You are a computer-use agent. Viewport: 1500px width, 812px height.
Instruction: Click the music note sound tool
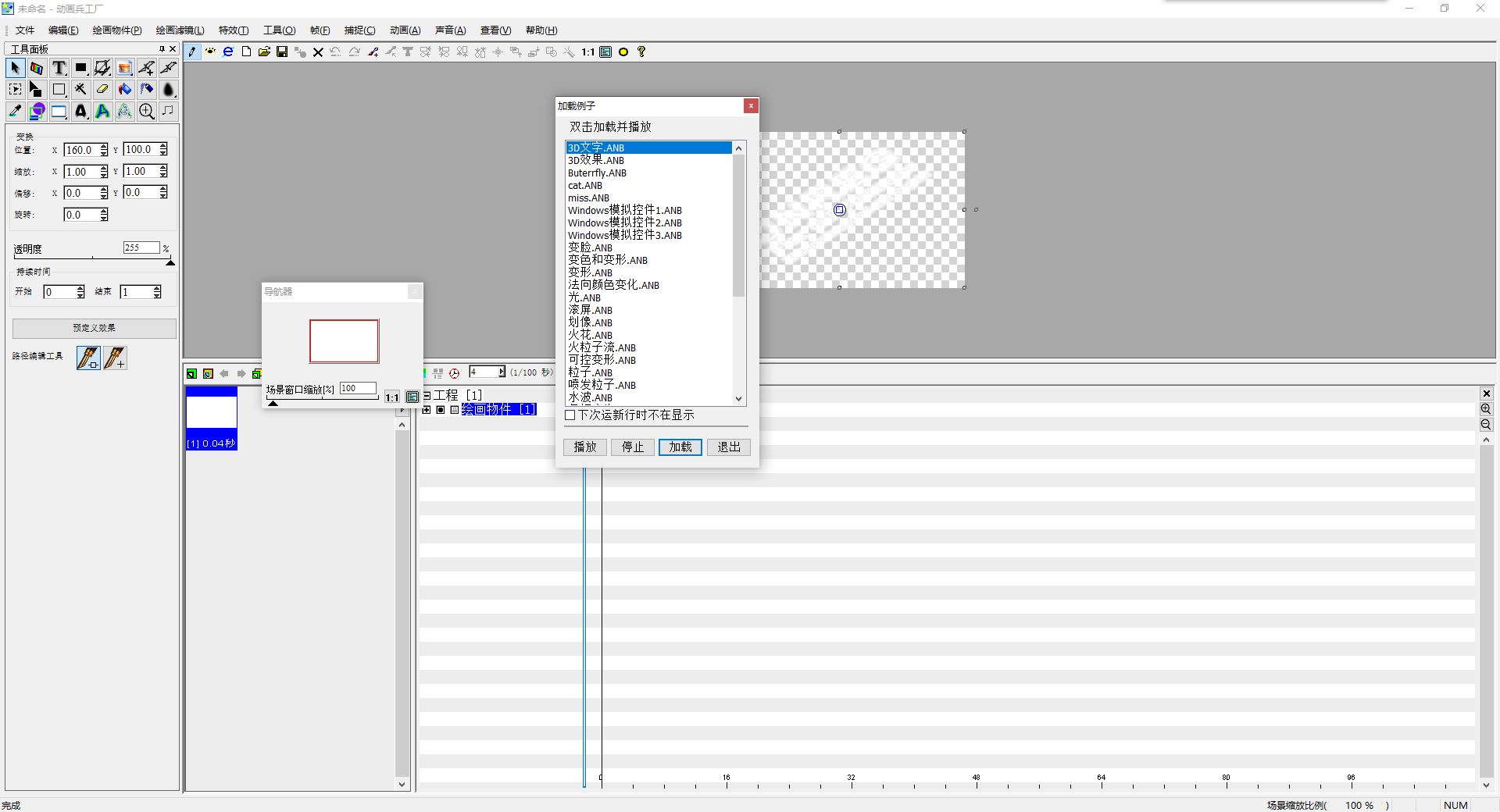click(168, 111)
